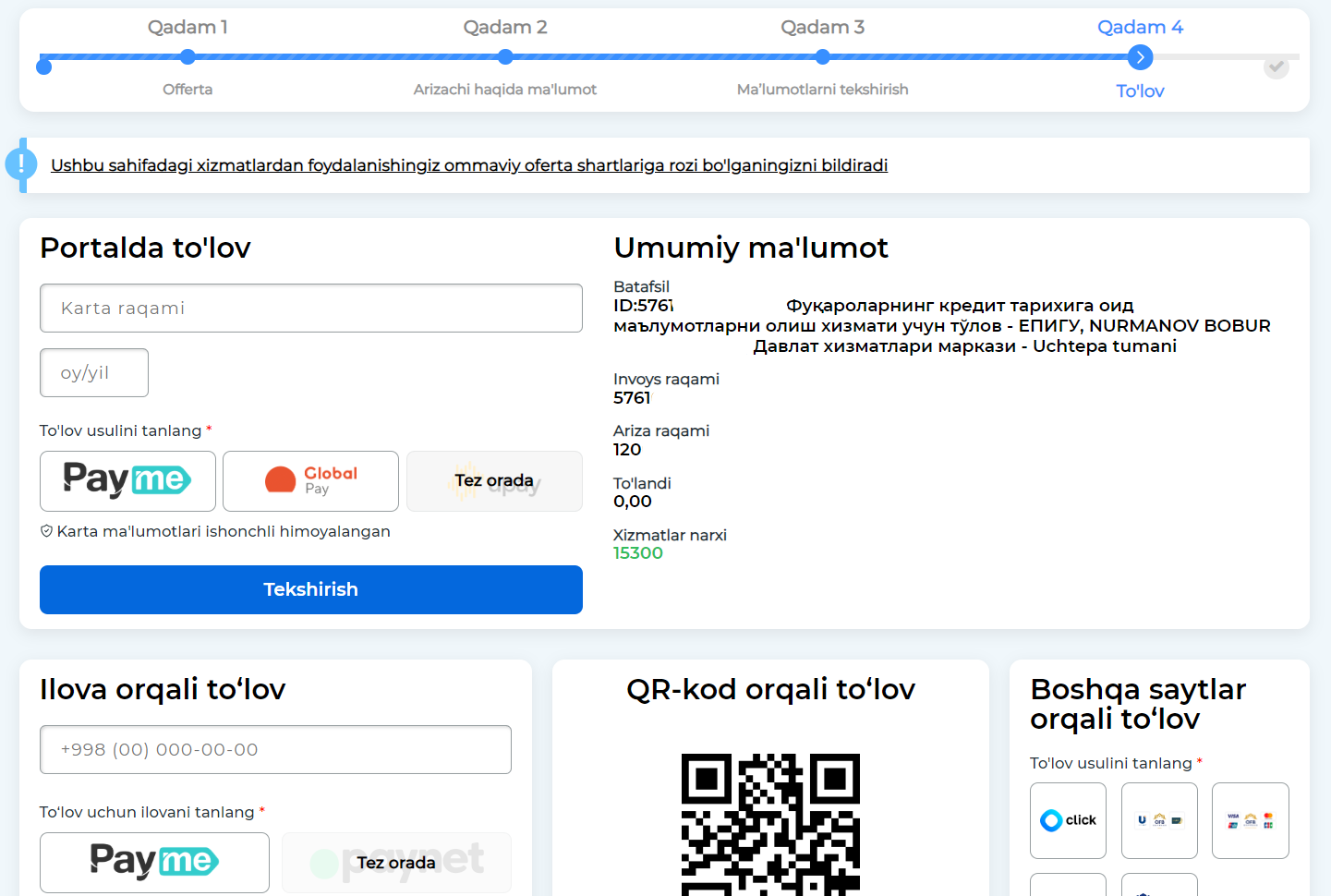The image size is (1331, 896).
Task: Click the To'landi value 0,00
Action: (x=633, y=502)
